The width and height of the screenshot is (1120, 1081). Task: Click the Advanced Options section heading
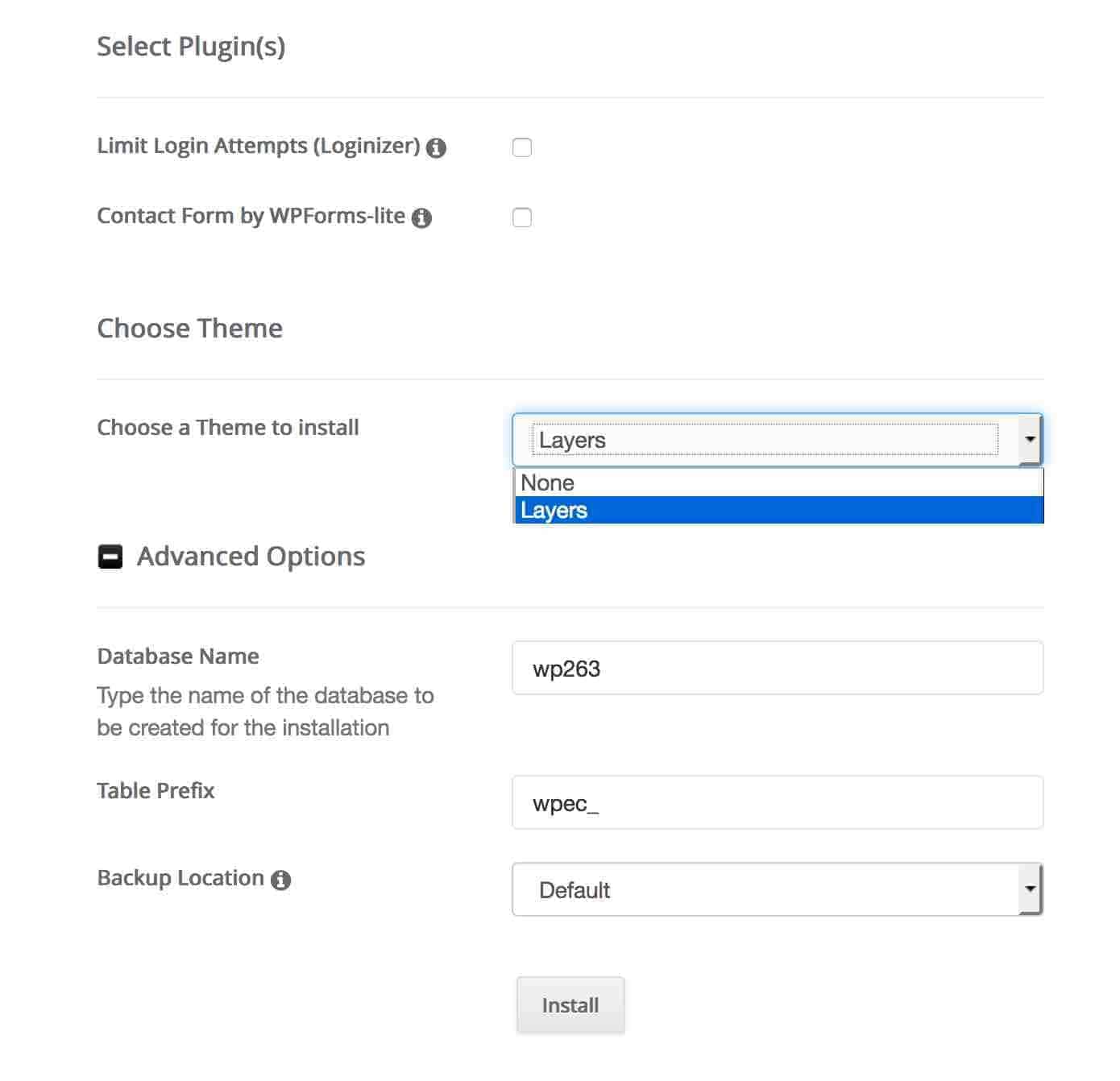coord(251,556)
